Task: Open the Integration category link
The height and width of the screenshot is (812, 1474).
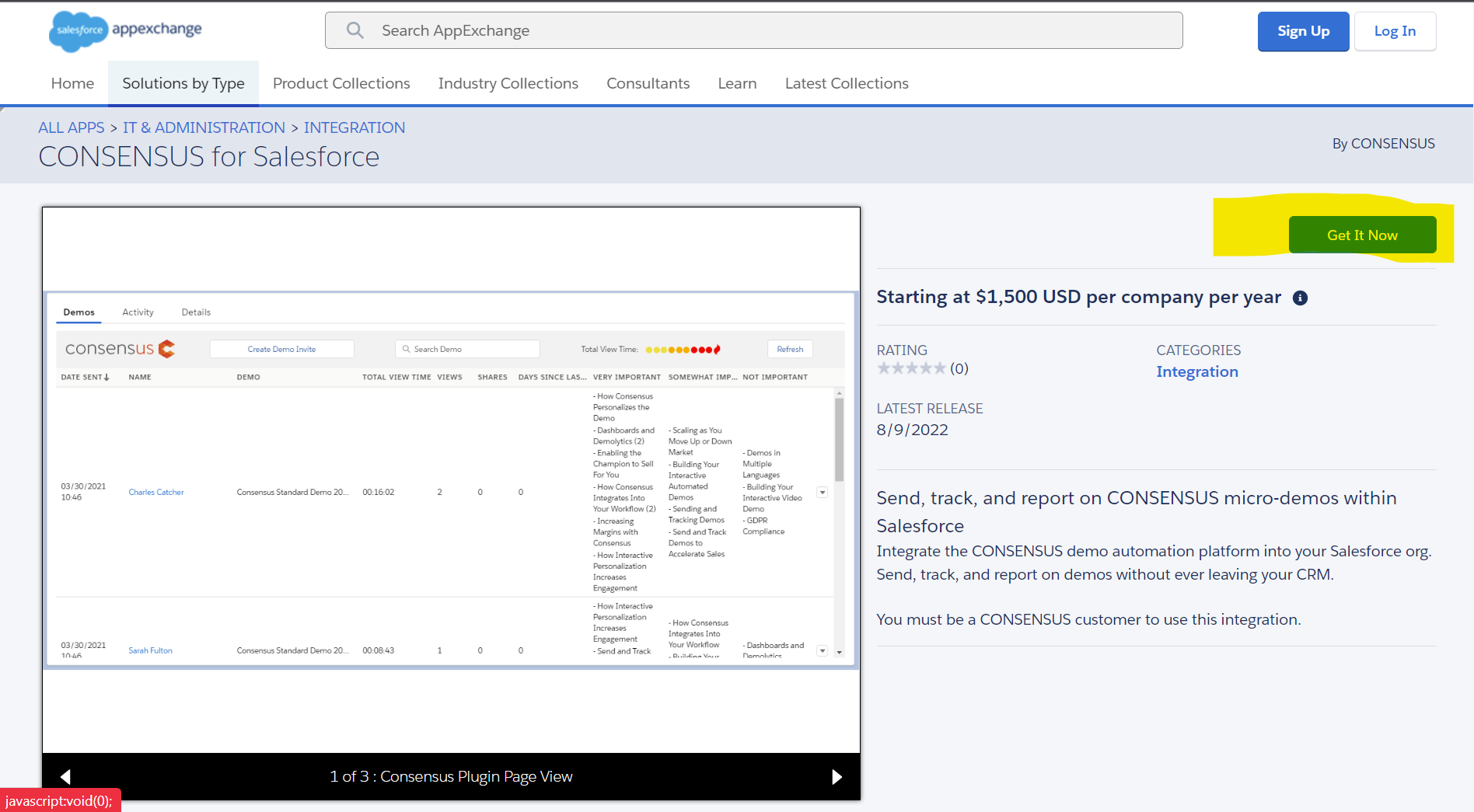Action: pos(1197,371)
